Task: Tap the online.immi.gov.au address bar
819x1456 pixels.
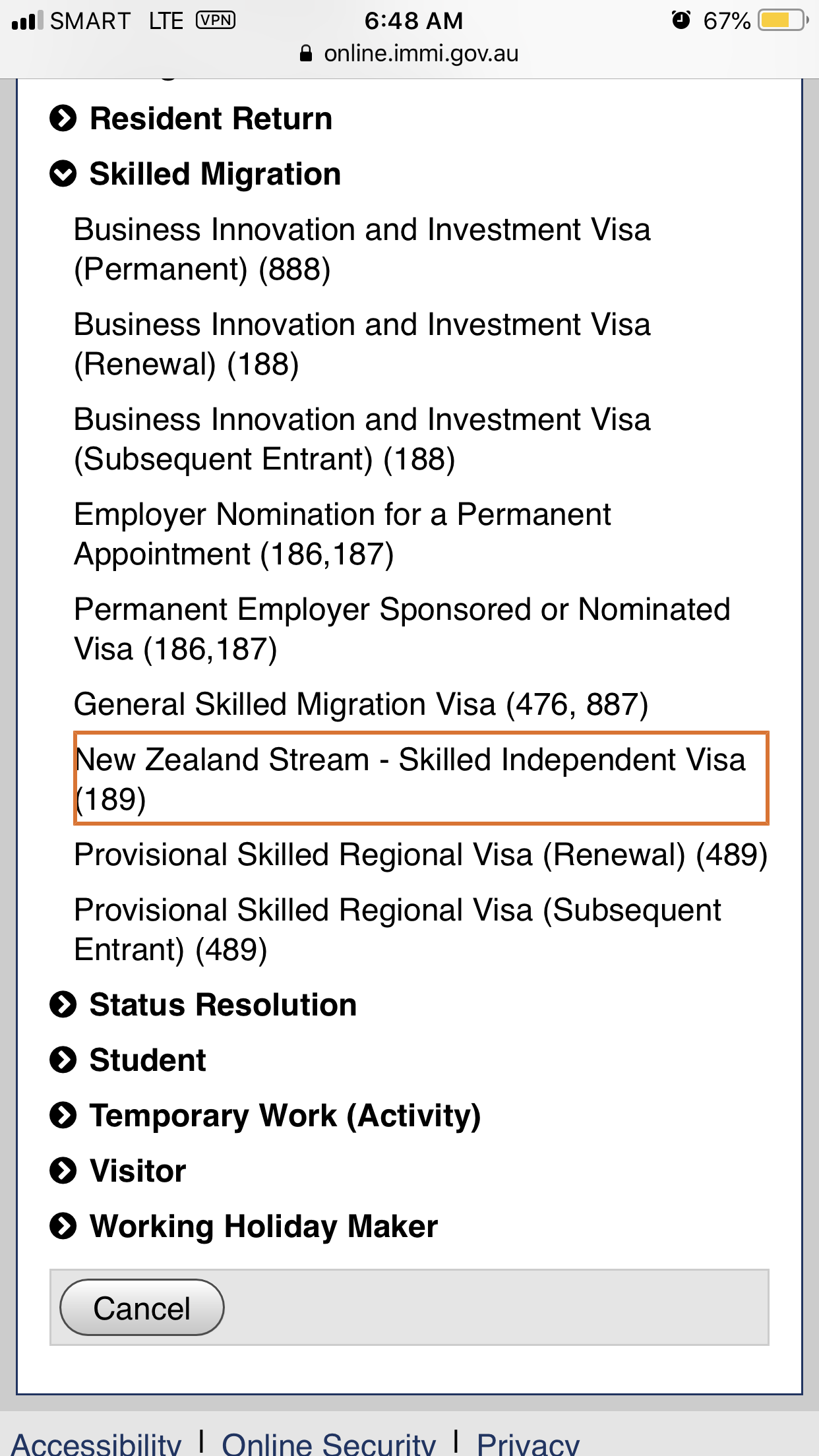Action: click(421, 53)
